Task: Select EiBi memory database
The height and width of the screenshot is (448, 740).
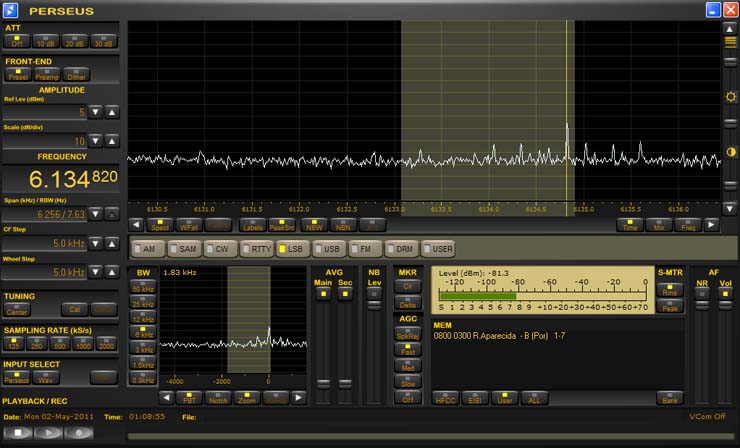Action: pos(475,398)
